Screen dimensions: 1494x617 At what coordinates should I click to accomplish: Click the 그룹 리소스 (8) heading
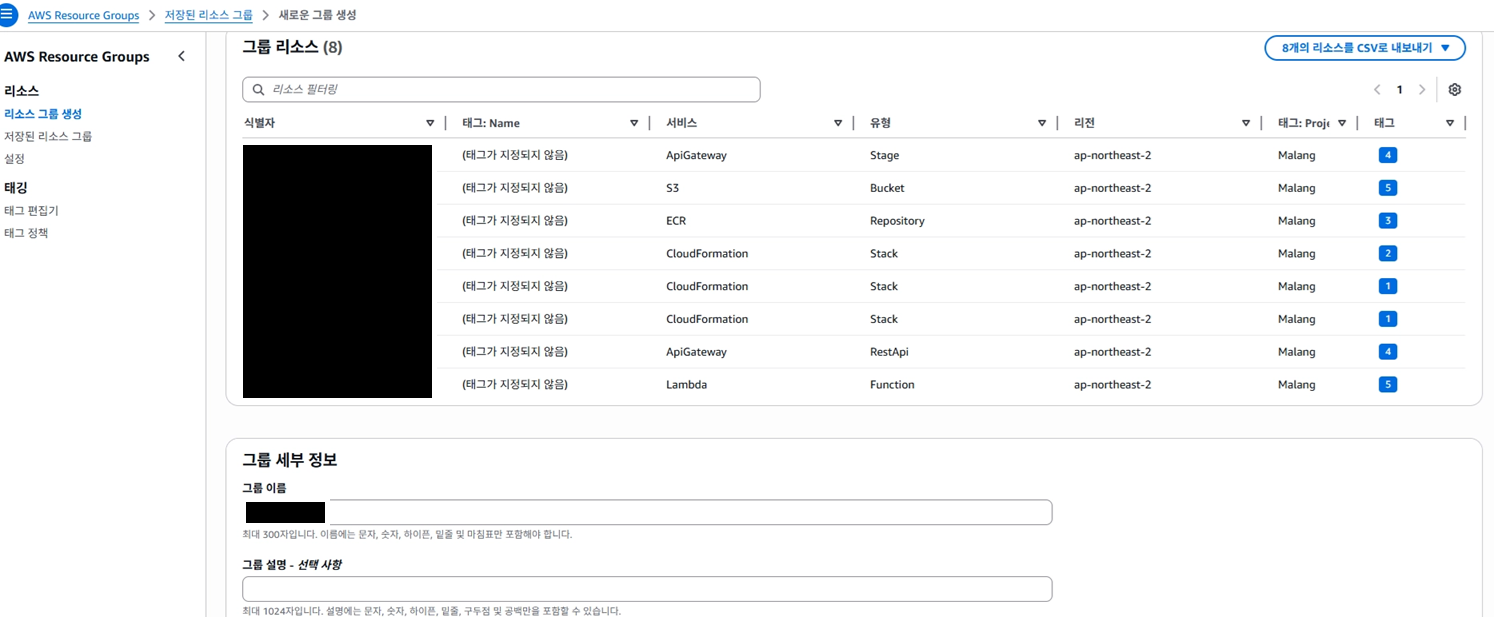292,47
